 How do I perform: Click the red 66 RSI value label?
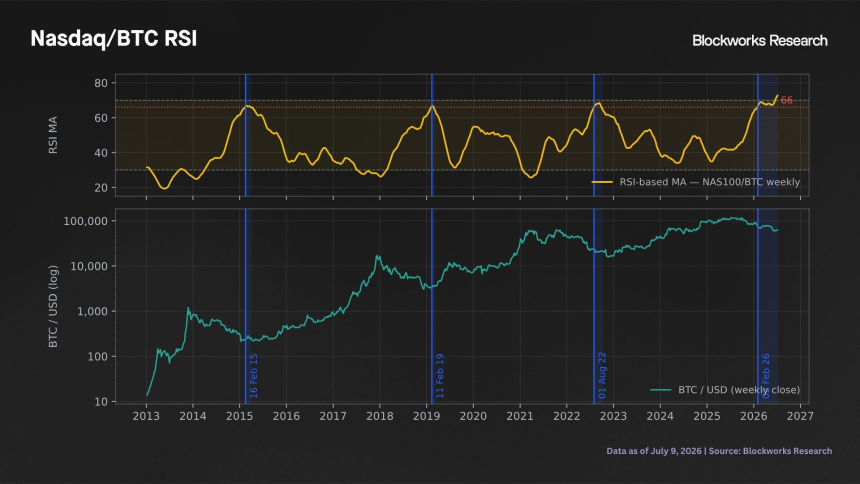point(787,100)
